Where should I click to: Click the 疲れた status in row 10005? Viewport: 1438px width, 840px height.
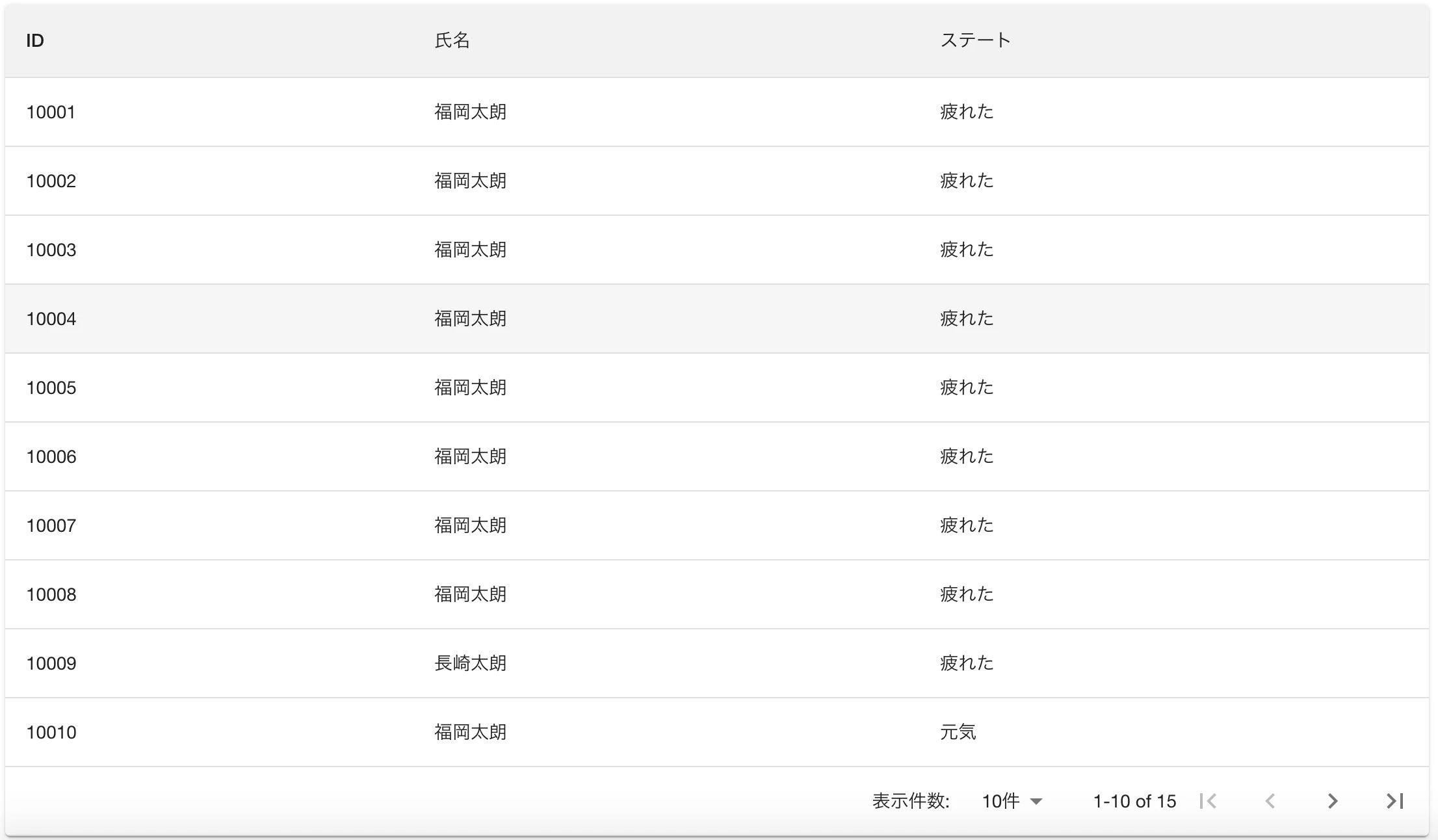pos(966,387)
